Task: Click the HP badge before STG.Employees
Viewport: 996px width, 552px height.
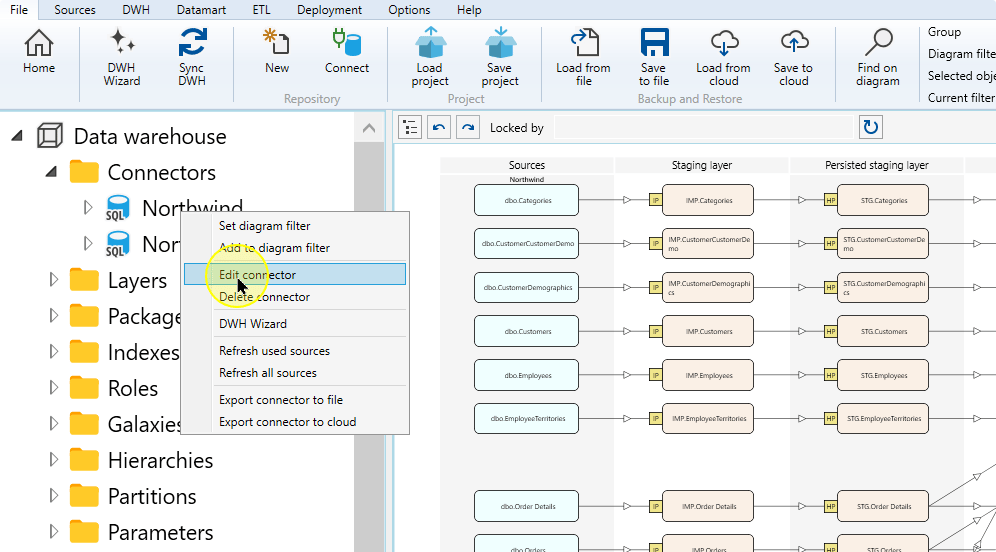Action: [x=830, y=375]
